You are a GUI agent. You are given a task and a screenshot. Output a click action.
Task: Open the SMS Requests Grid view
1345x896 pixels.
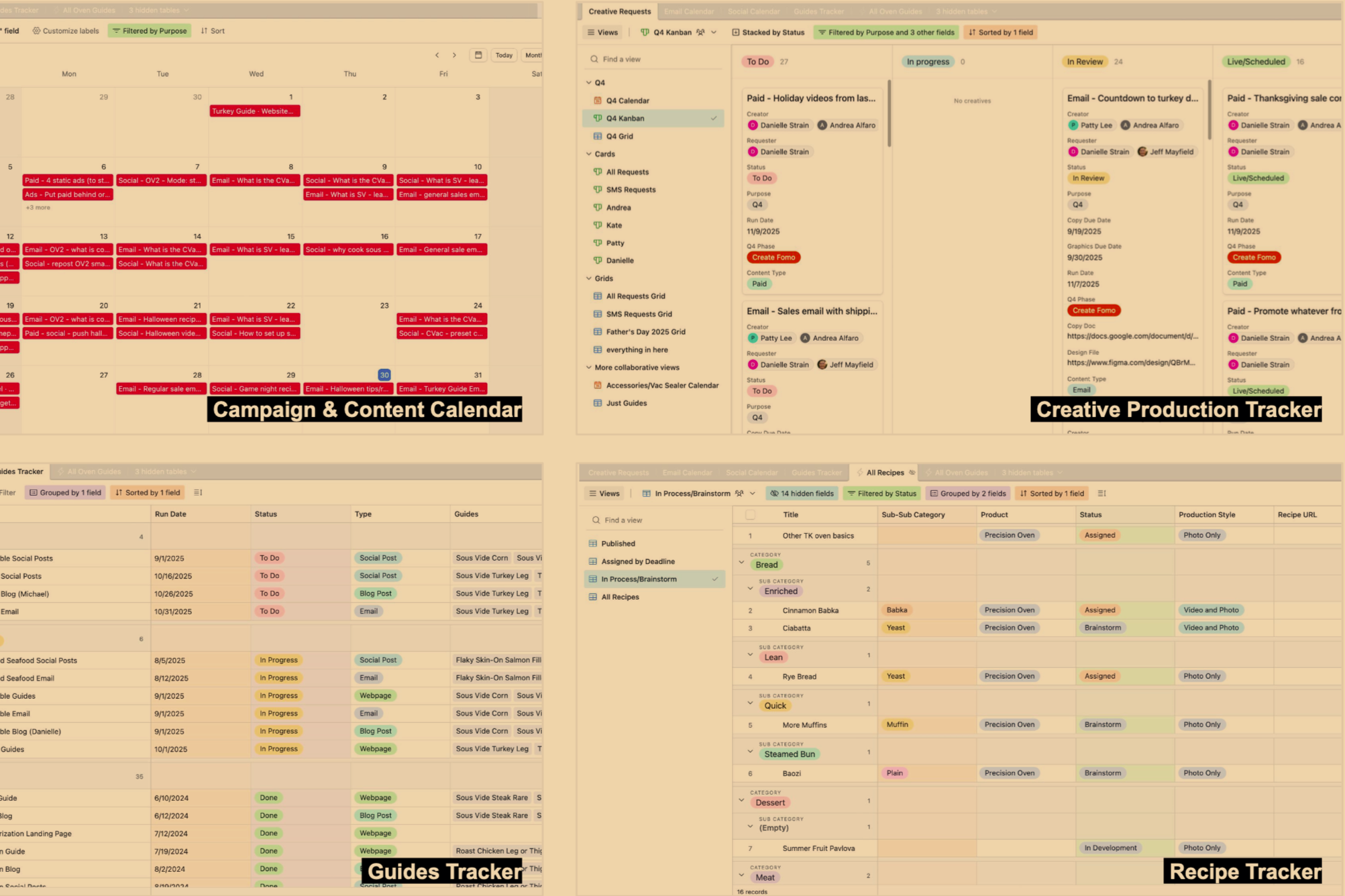638,314
